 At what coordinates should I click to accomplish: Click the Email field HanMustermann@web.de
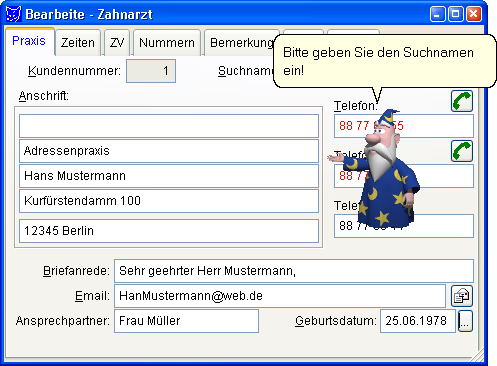tap(280, 296)
